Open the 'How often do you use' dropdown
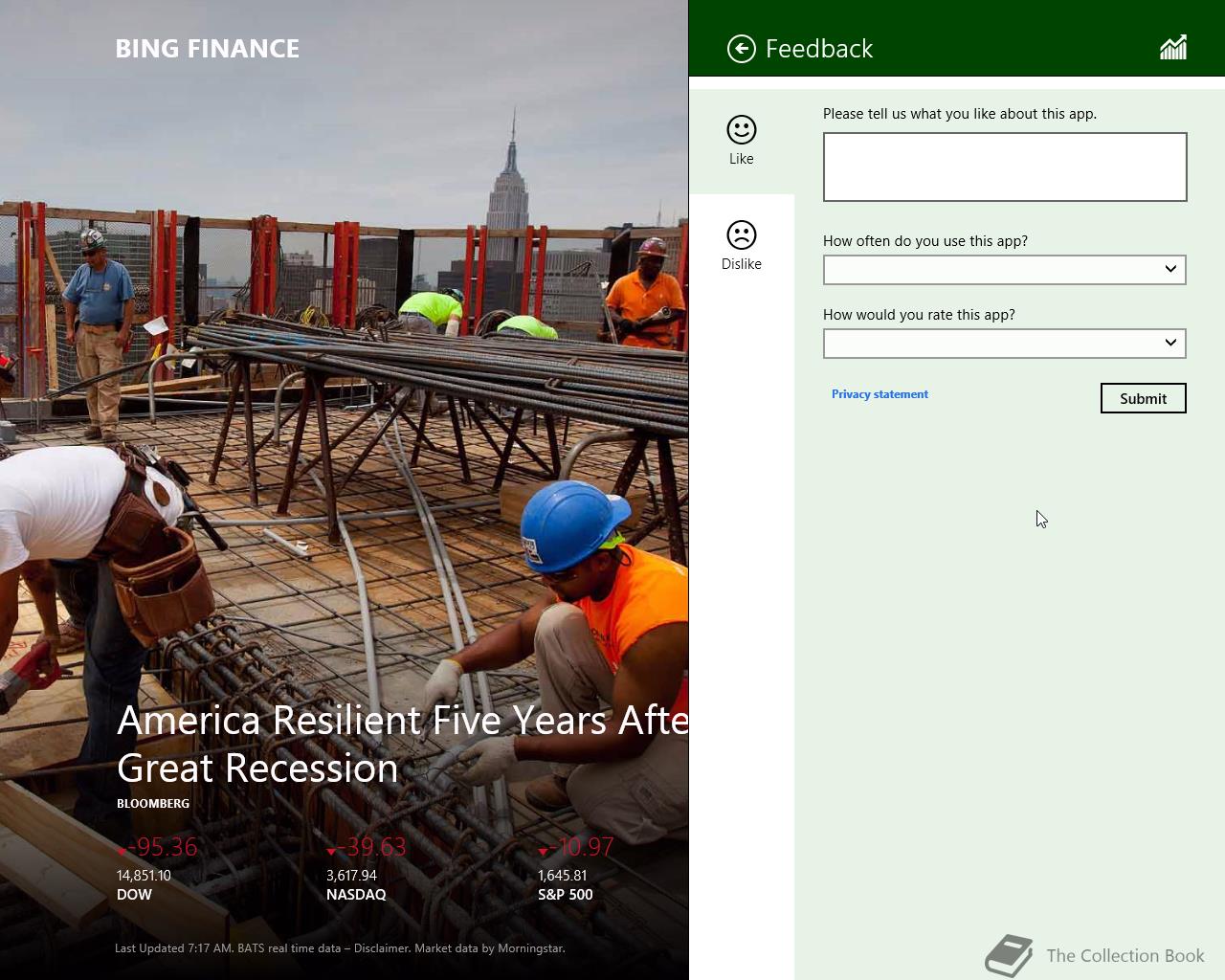Image resolution: width=1225 pixels, height=980 pixels. pyautogui.click(x=1004, y=270)
